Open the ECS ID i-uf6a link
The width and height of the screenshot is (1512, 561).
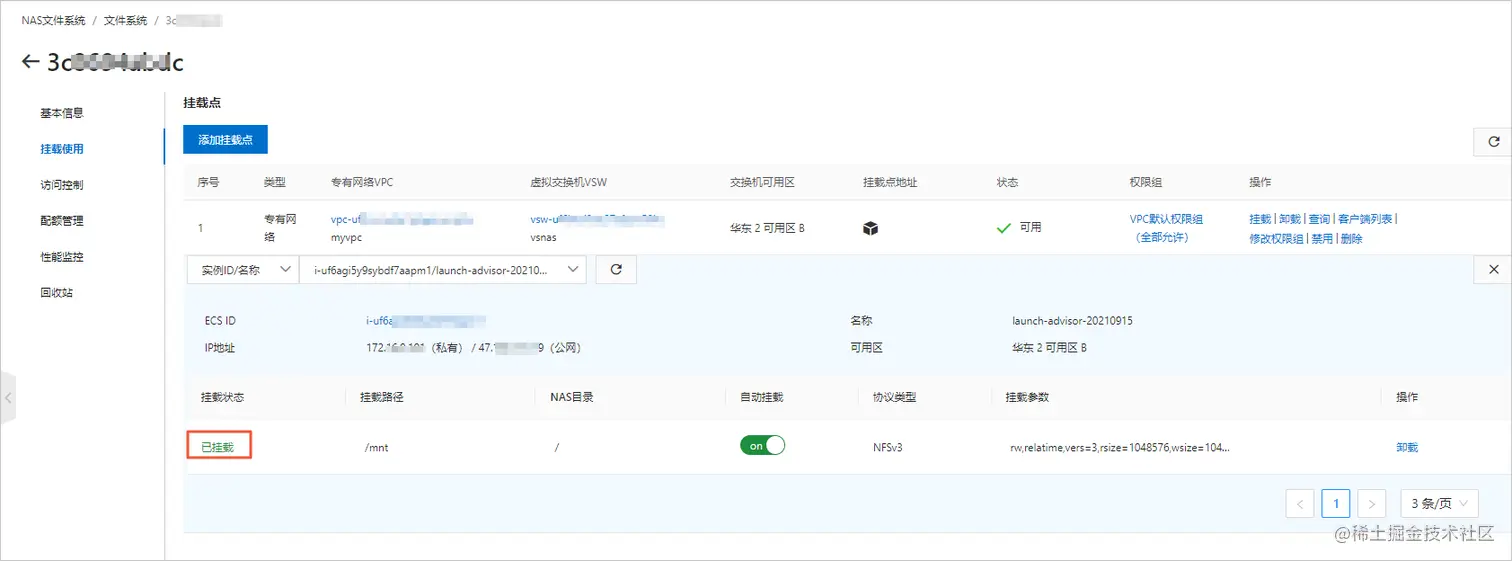426,321
